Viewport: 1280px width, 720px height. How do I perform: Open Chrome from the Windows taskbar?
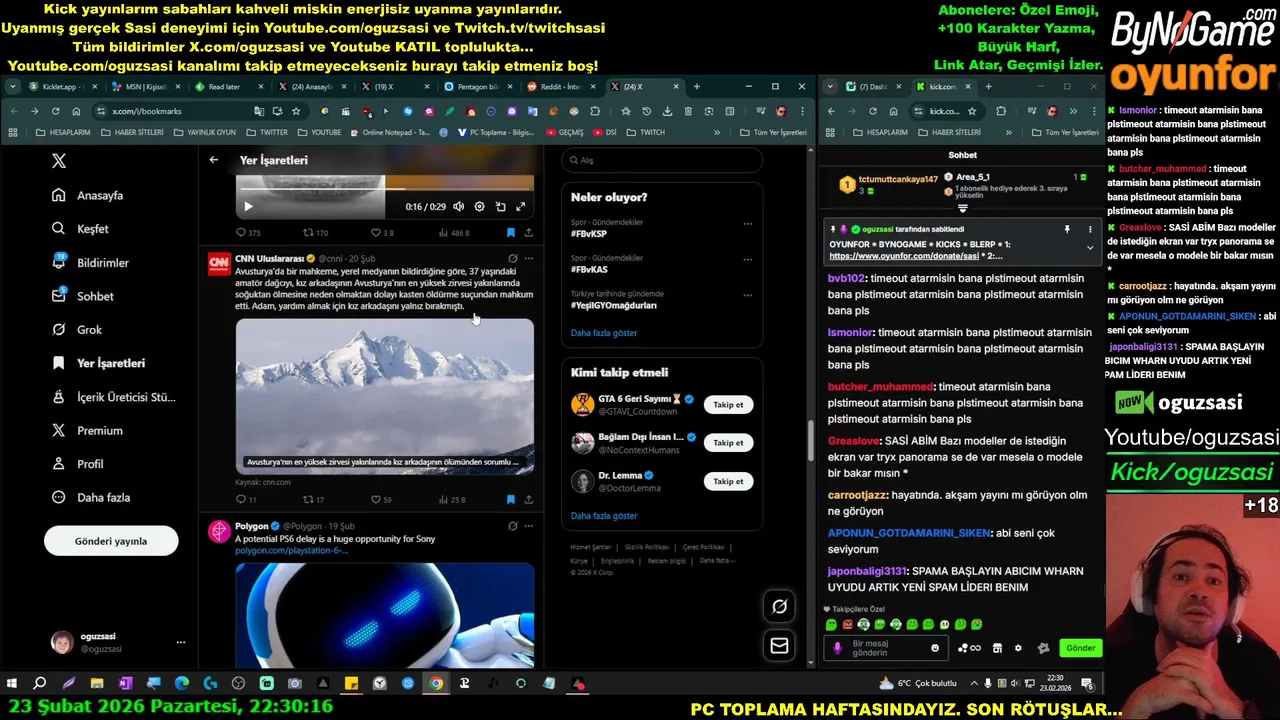point(436,684)
